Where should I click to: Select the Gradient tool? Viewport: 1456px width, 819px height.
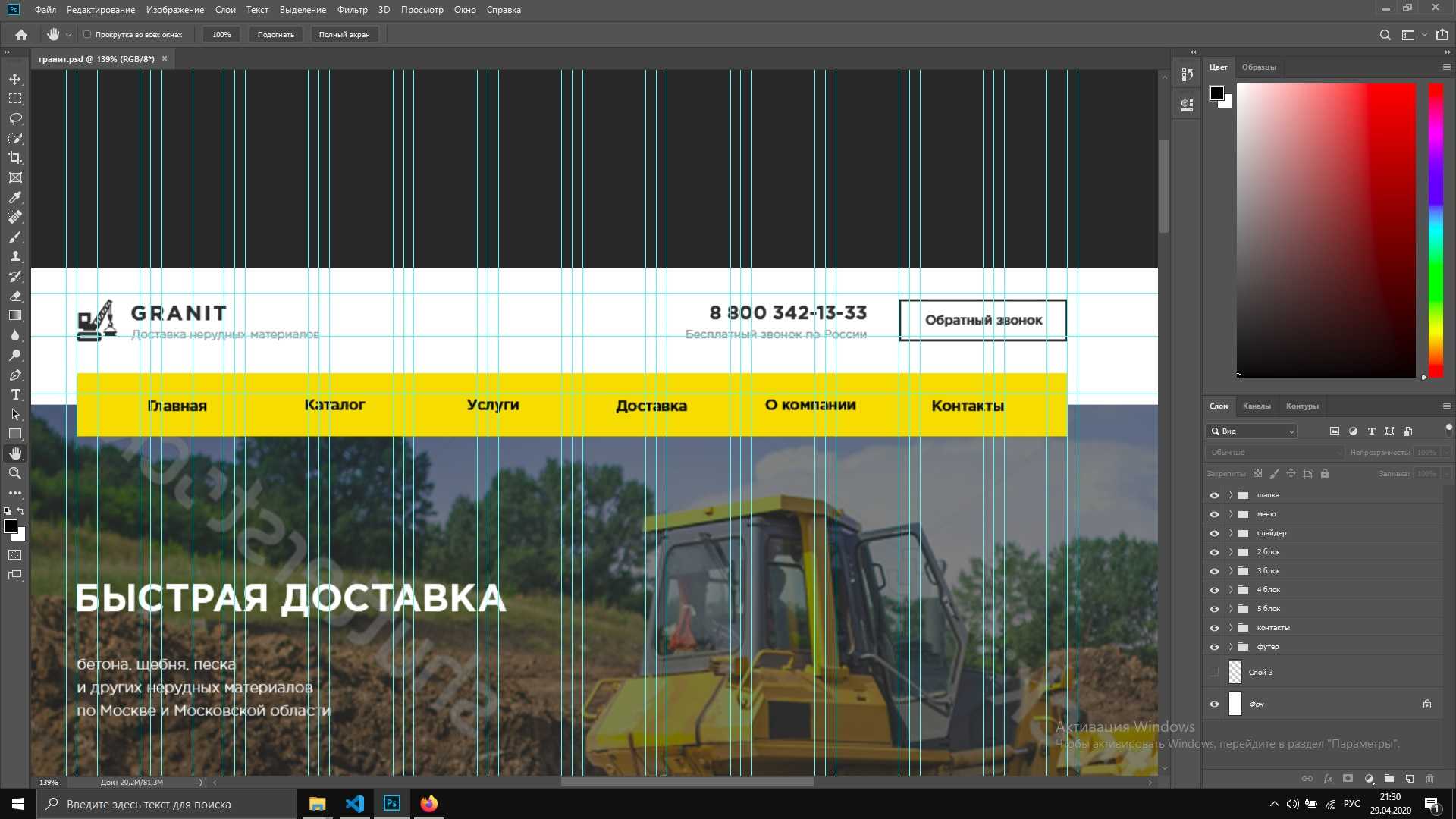(15, 315)
